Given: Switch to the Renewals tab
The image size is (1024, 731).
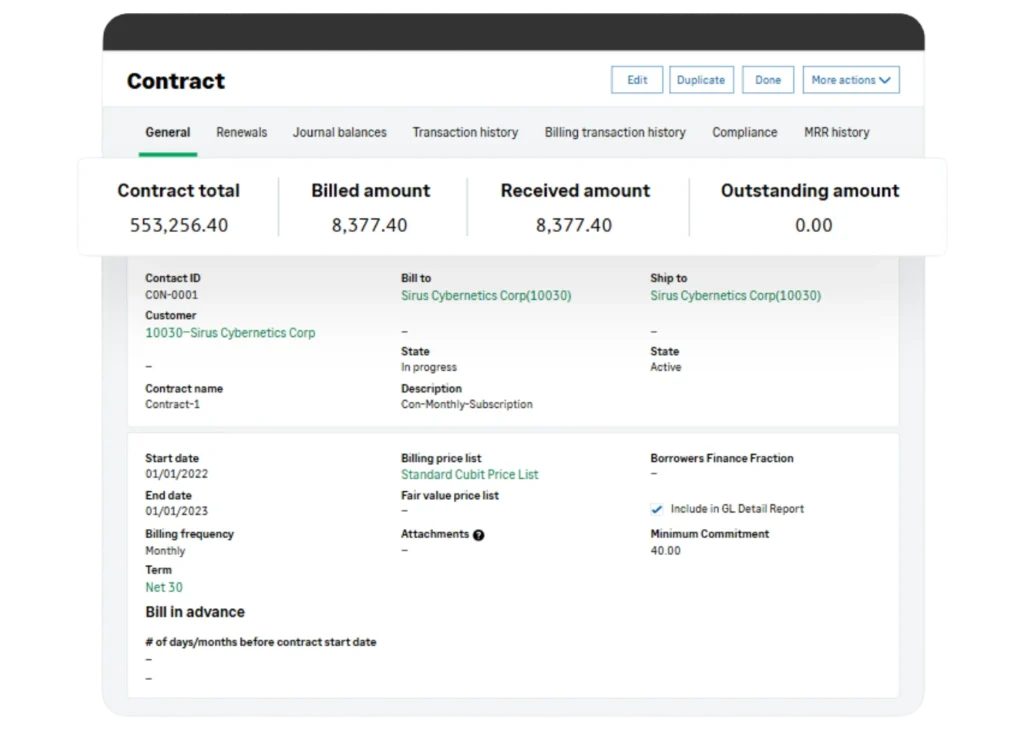Looking at the screenshot, I should [x=242, y=133].
